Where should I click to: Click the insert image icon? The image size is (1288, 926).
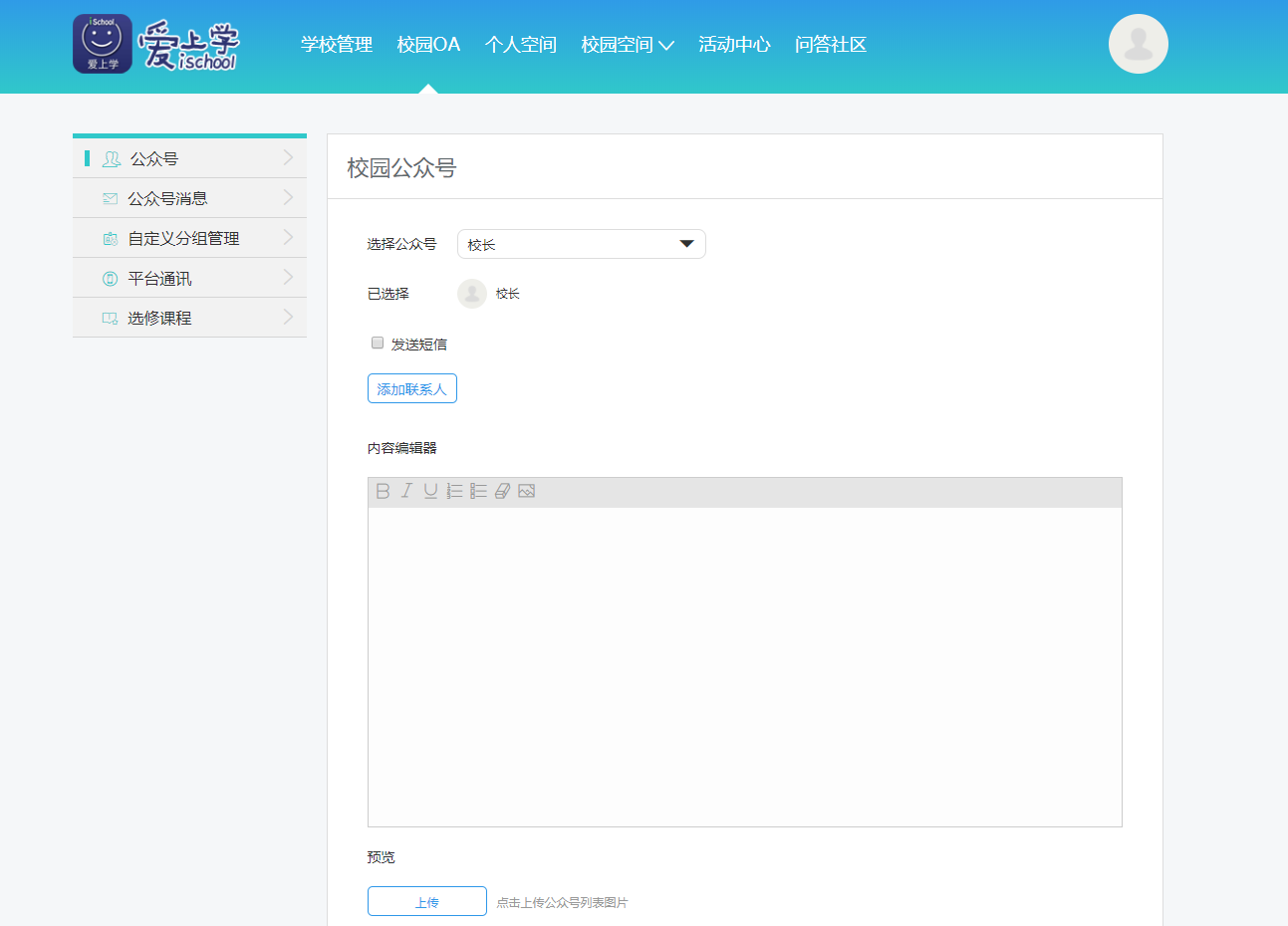(527, 491)
